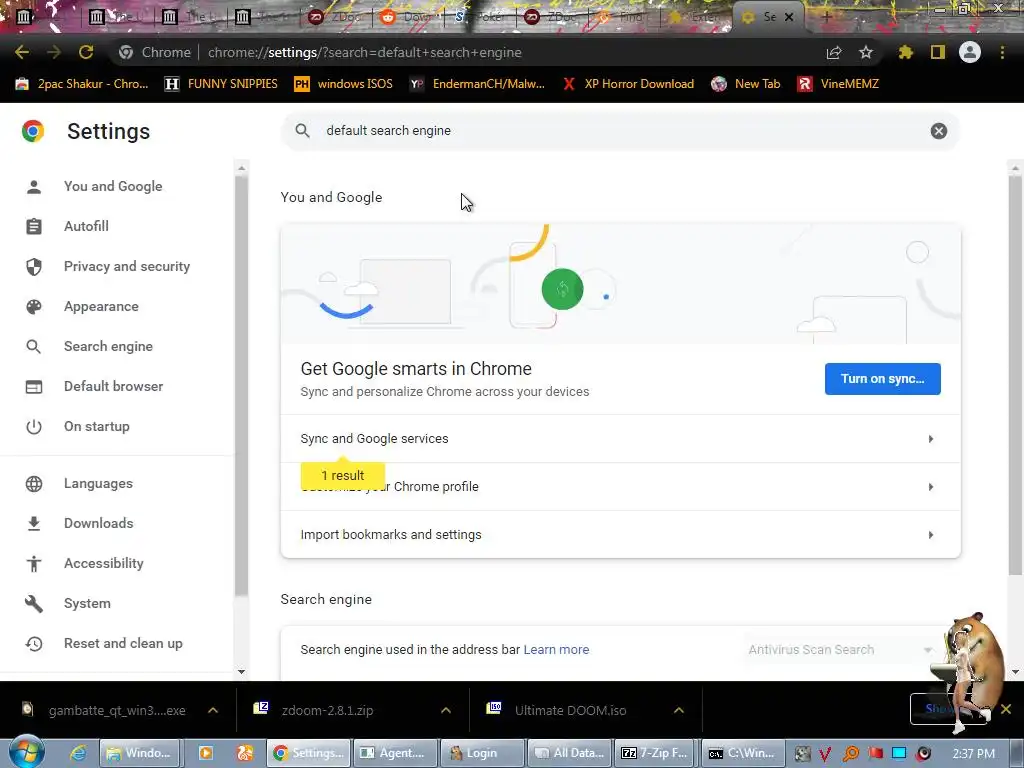
Task: Open Learn more link for search engine
Action: [x=556, y=650]
